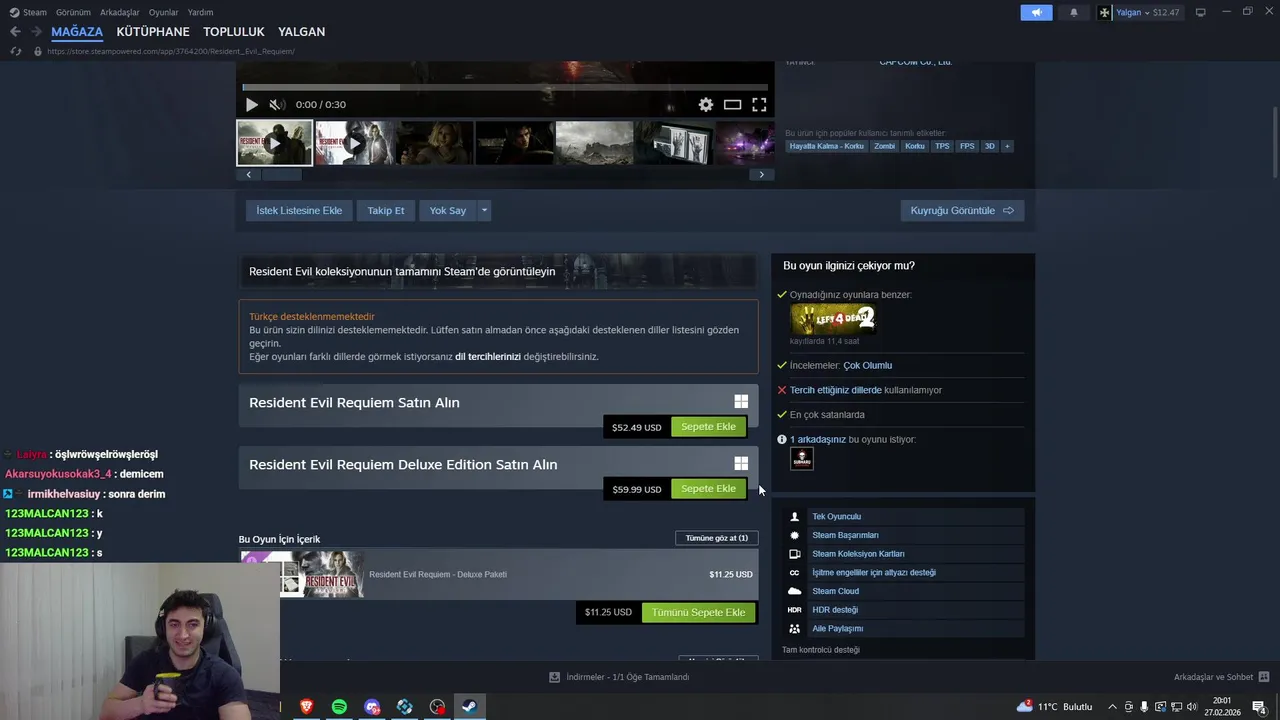Open the Steam menu
This screenshot has width=1280, height=720.
(28, 12)
